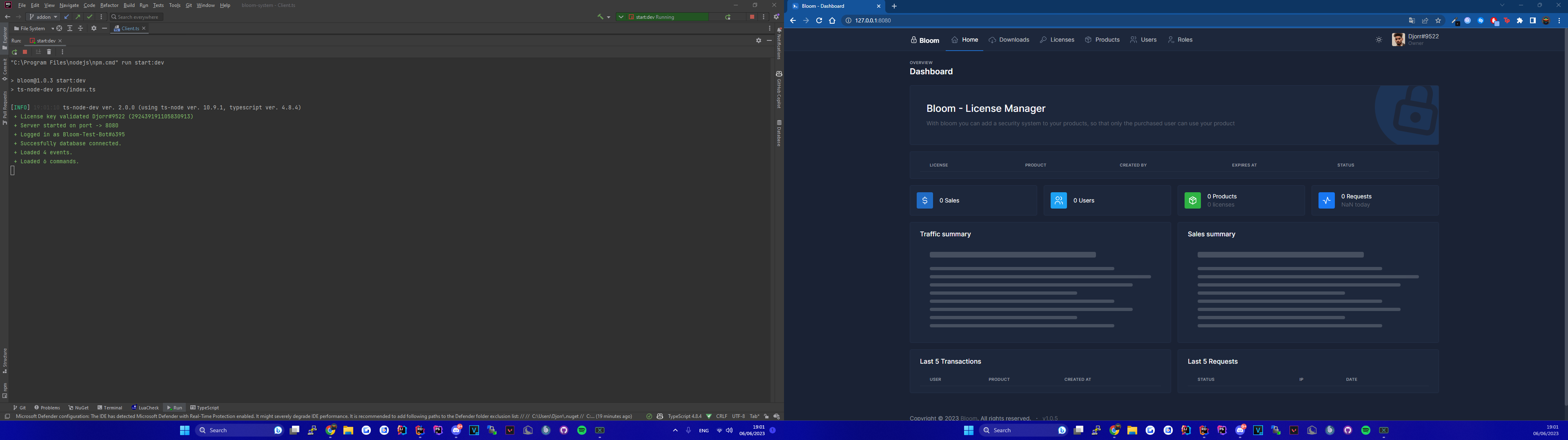Screen dimensions: 1568x440
Task: Open Users page in Bloom nav
Action: 1143,40
